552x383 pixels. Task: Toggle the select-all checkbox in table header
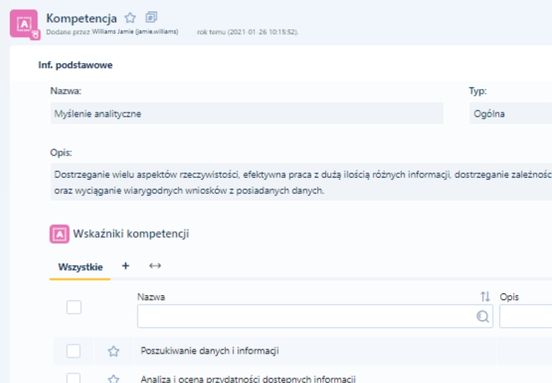coord(74,307)
